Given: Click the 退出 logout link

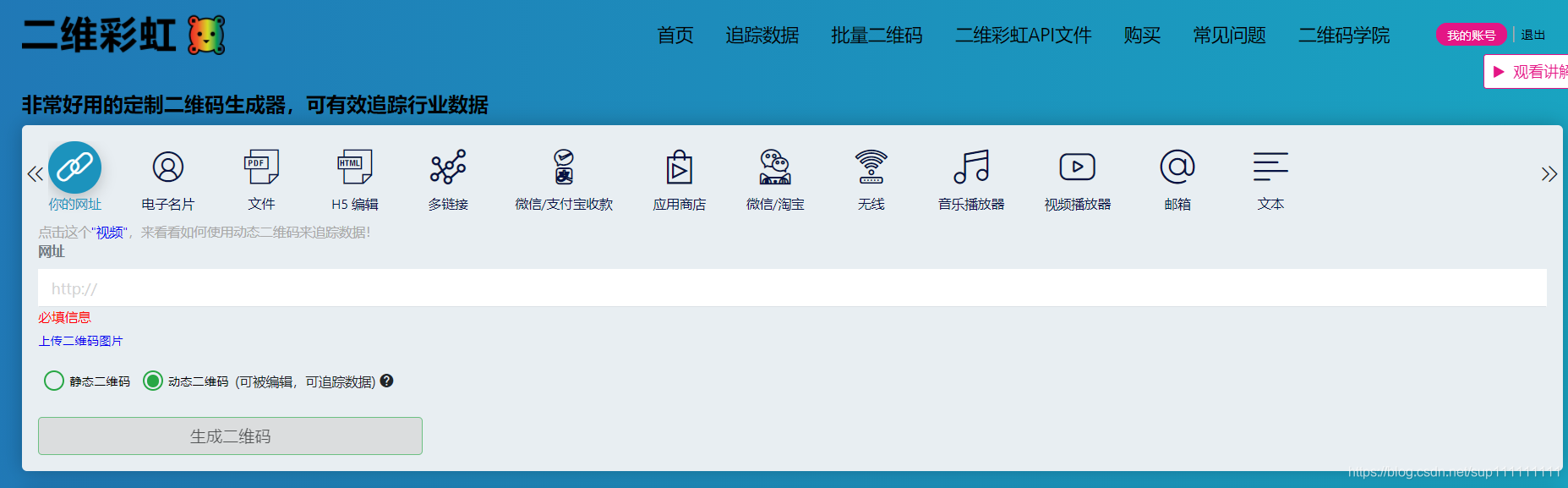Looking at the screenshot, I should coord(1533,35).
